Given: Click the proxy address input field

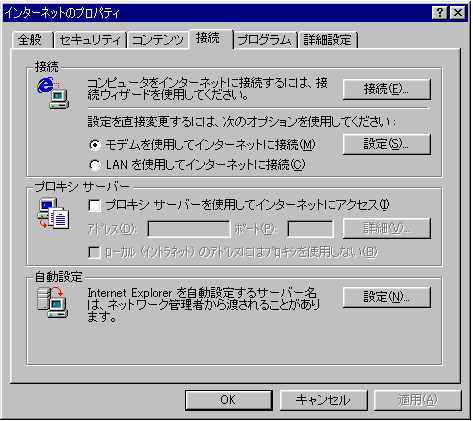Looking at the screenshot, I should [189, 229].
